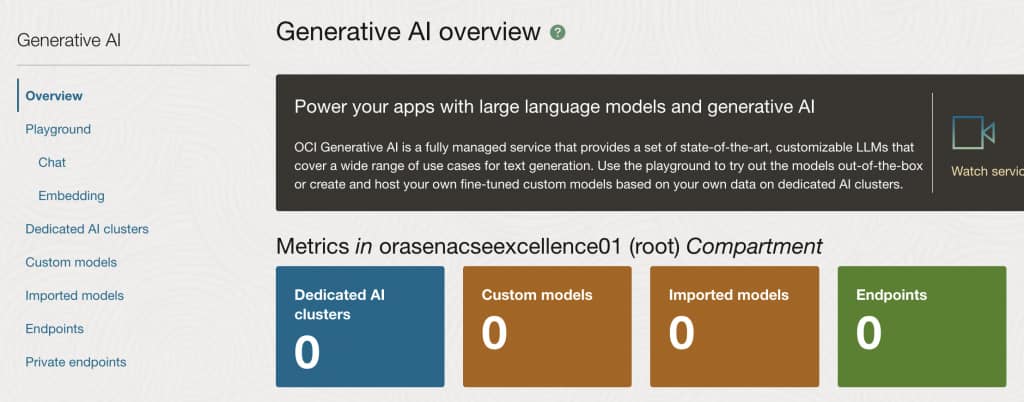Open Playground in the sidebar
Viewport: 1024px width, 402px height.
coord(58,129)
